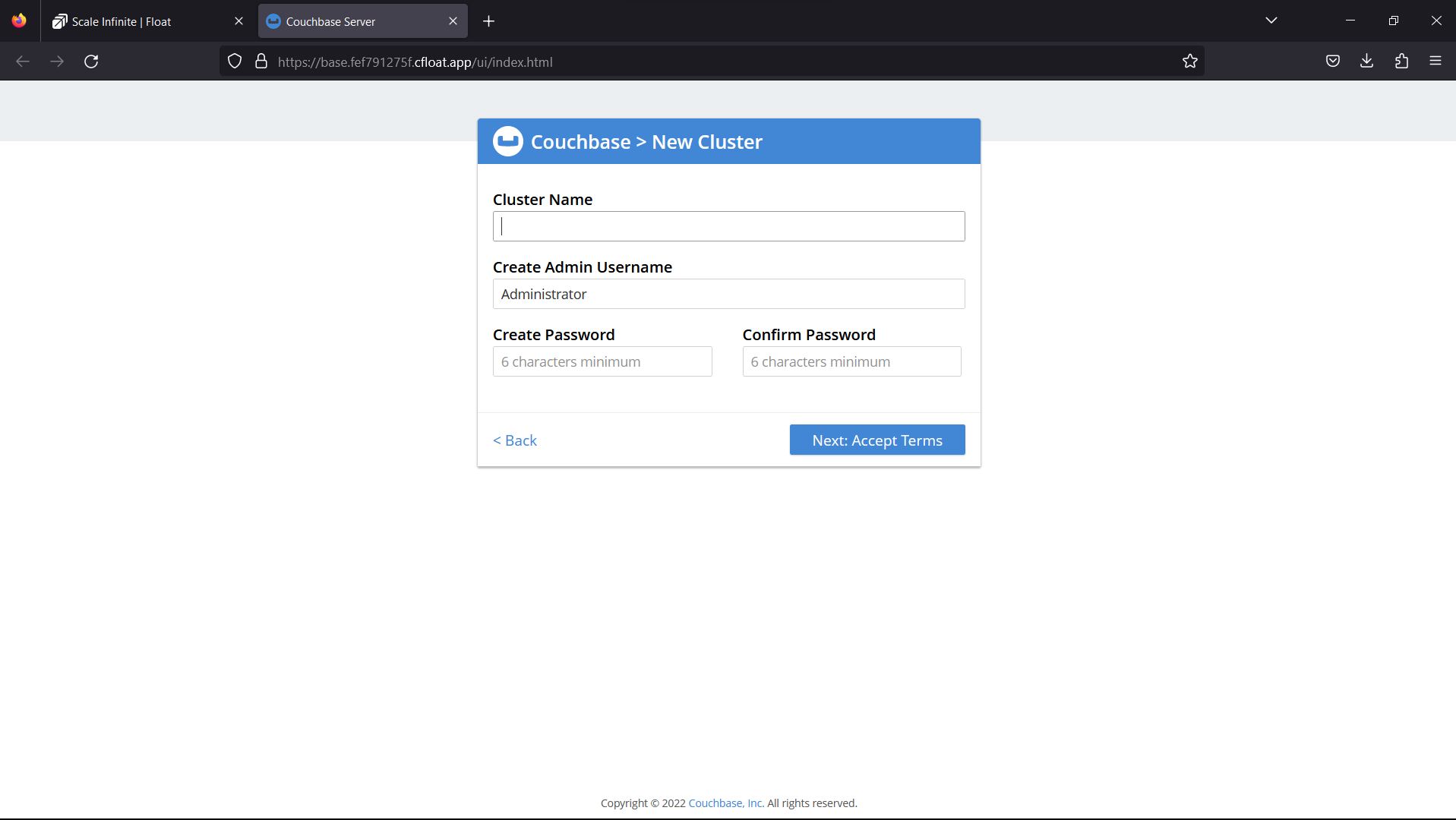Image resolution: width=1456 pixels, height=820 pixels.
Task: Click the Create Admin Username label
Action: [x=582, y=267]
